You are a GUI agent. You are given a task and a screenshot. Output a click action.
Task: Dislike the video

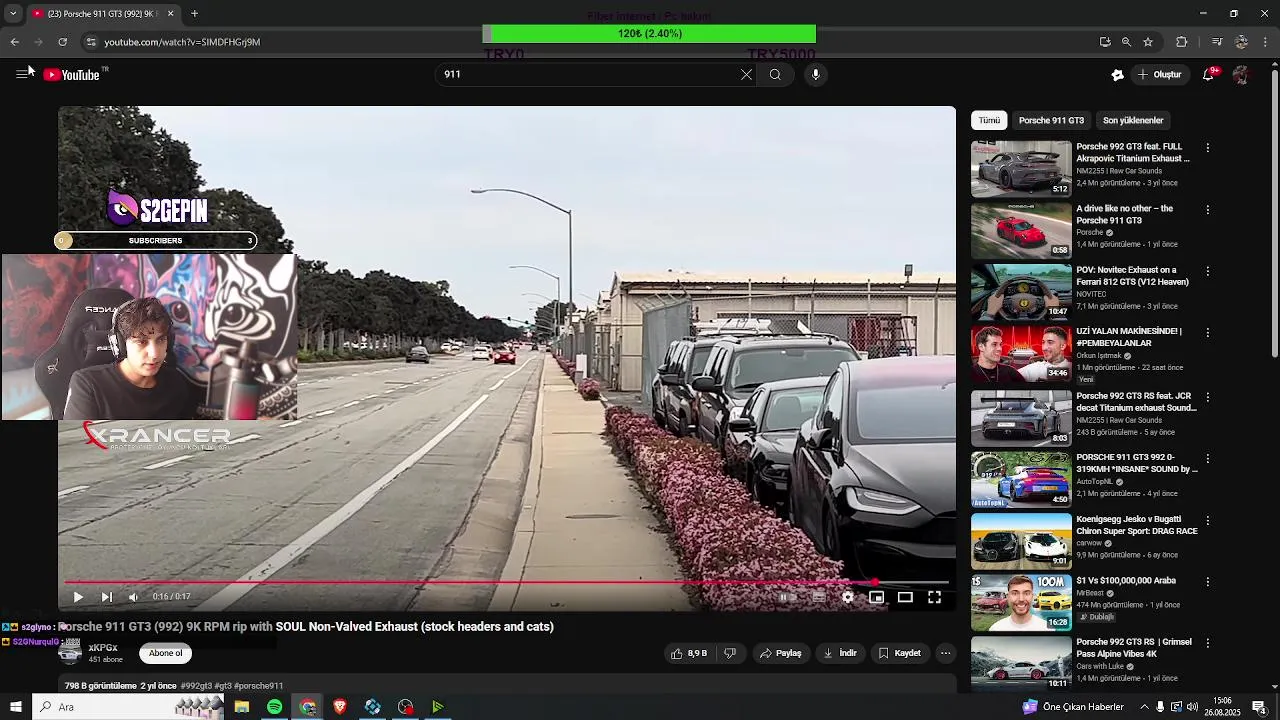[730, 653]
